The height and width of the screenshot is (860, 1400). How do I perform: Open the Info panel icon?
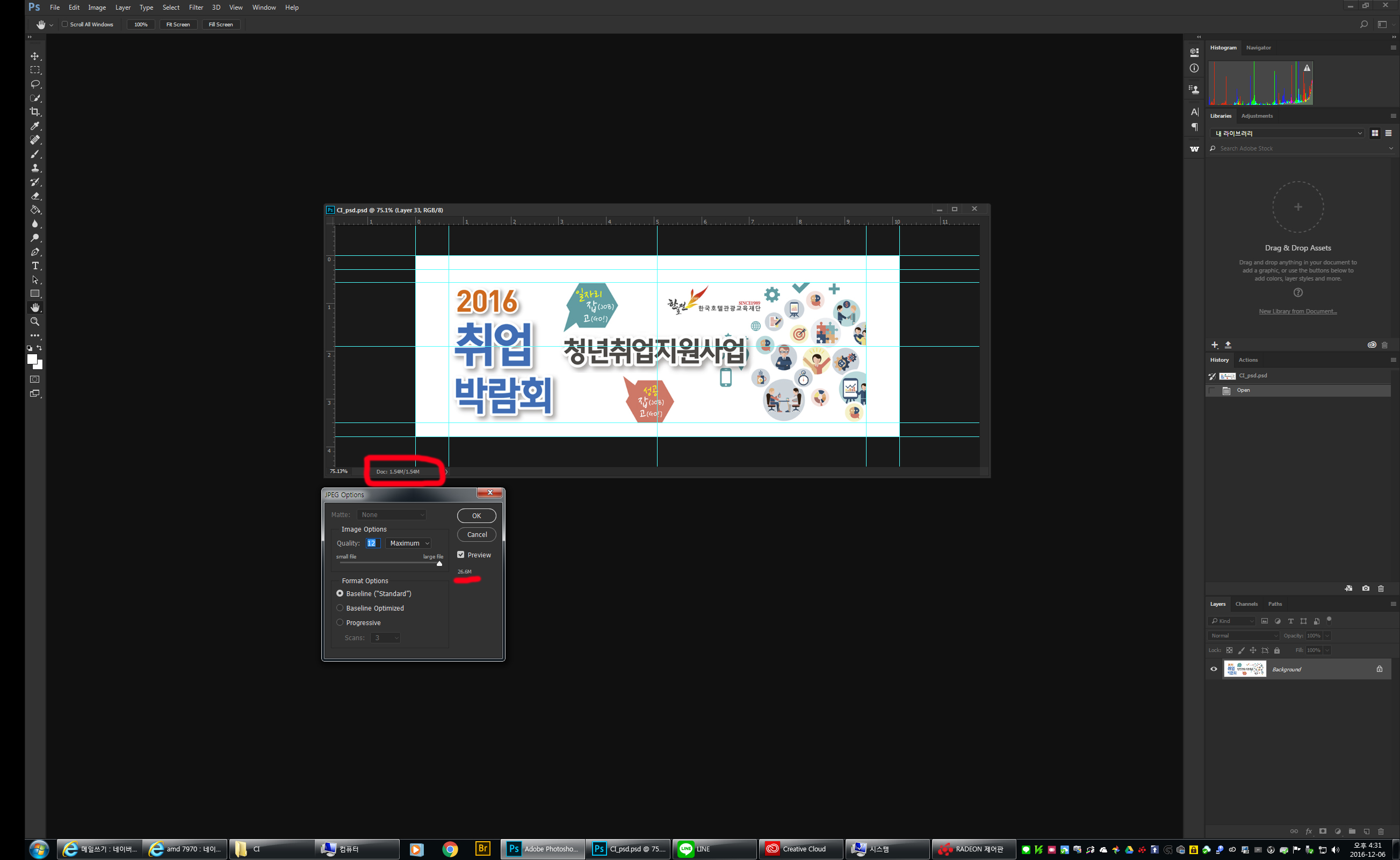click(x=1194, y=68)
